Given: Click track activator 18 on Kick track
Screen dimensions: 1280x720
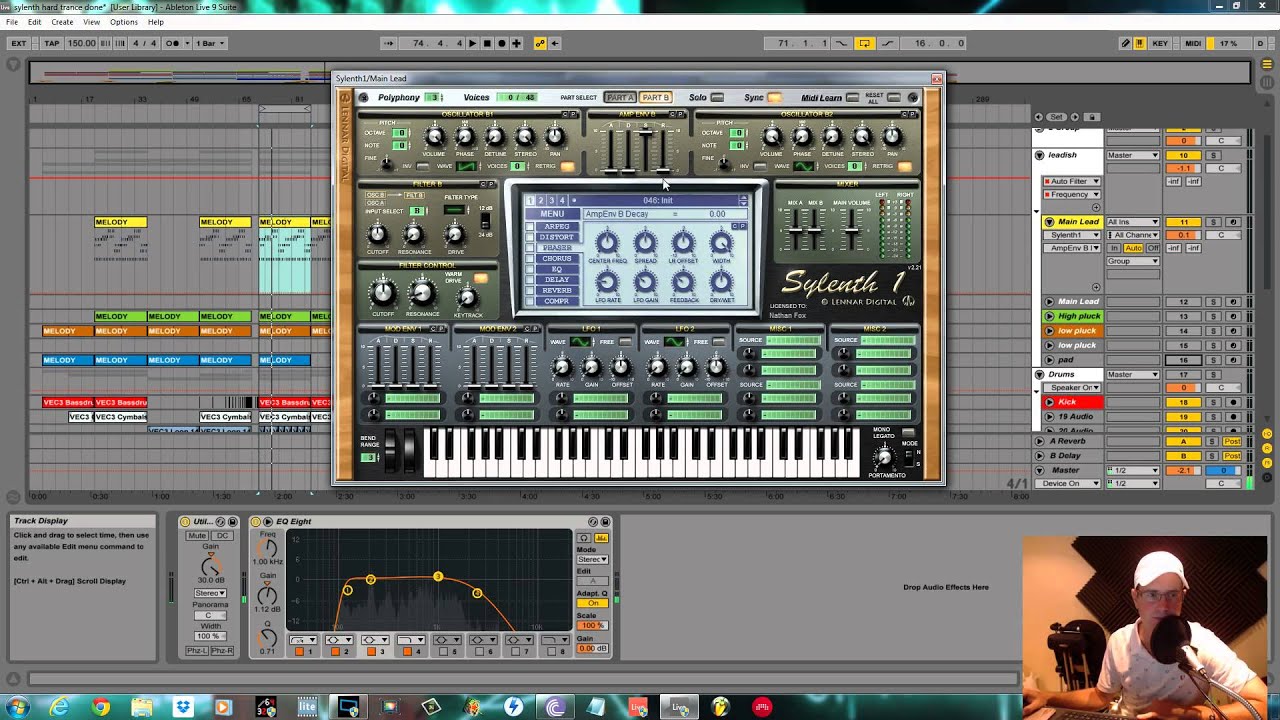Looking at the screenshot, I should (1184, 402).
